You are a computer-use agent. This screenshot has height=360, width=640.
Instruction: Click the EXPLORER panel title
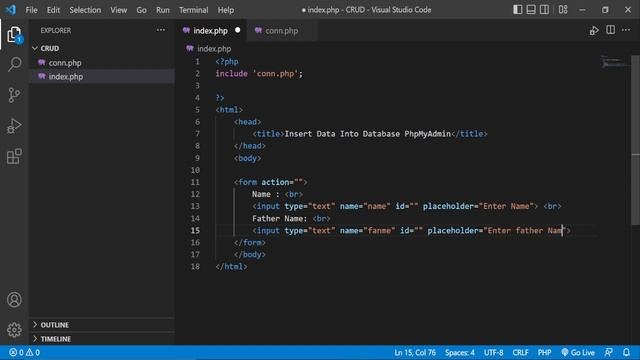tap(56, 31)
